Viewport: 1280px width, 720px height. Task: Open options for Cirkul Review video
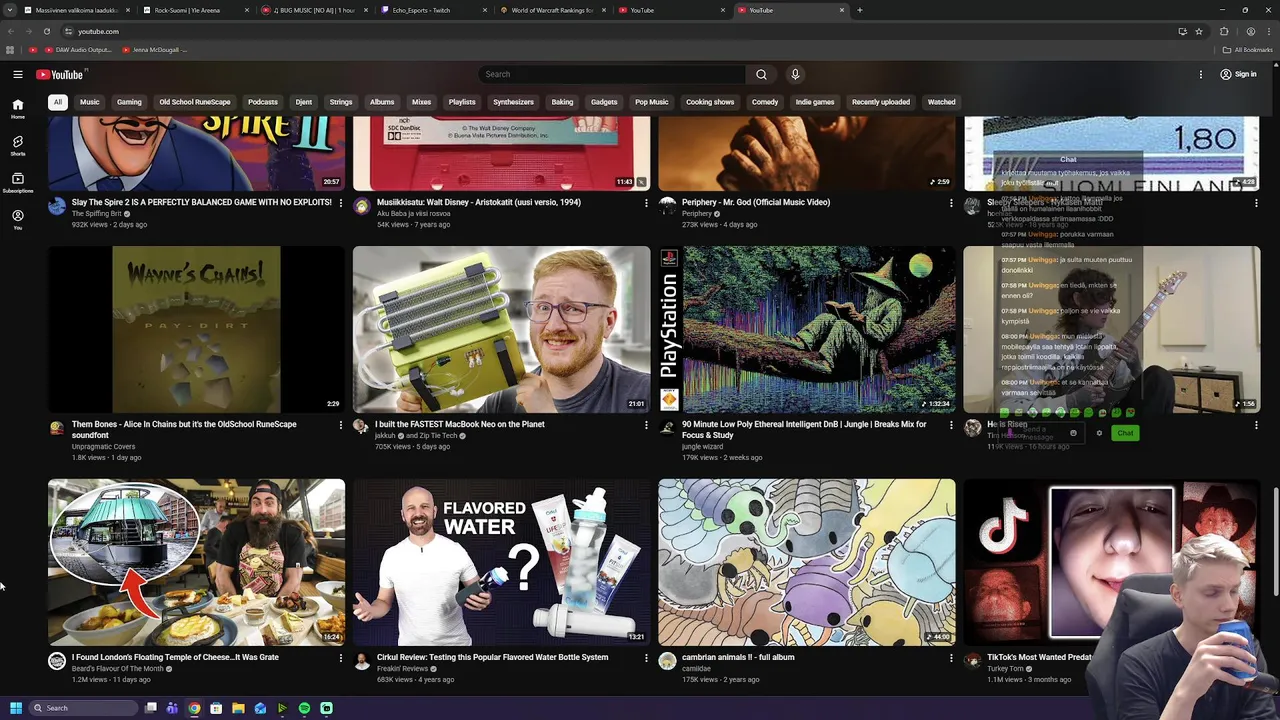tap(646, 658)
